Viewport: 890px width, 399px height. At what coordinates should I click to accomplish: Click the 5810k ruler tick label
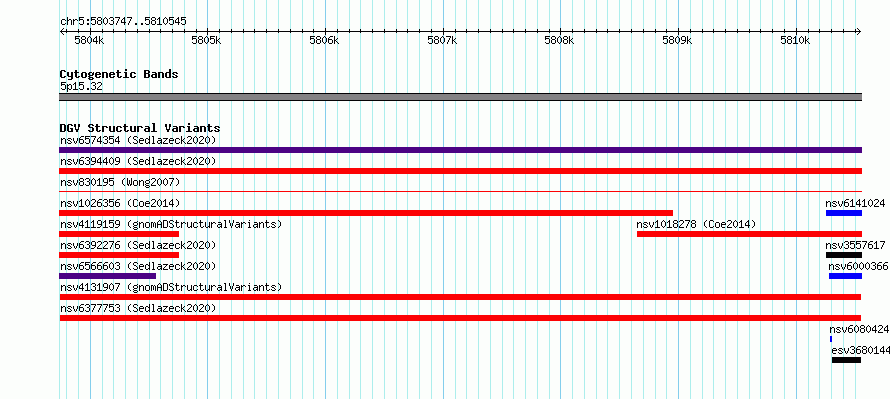pos(795,41)
